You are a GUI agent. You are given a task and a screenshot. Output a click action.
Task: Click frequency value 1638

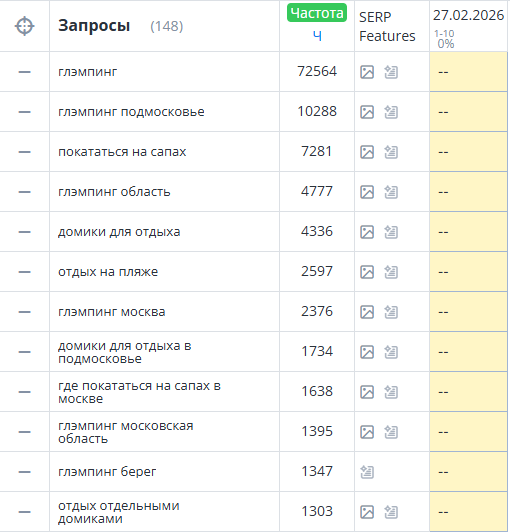(x=317, y=392)
